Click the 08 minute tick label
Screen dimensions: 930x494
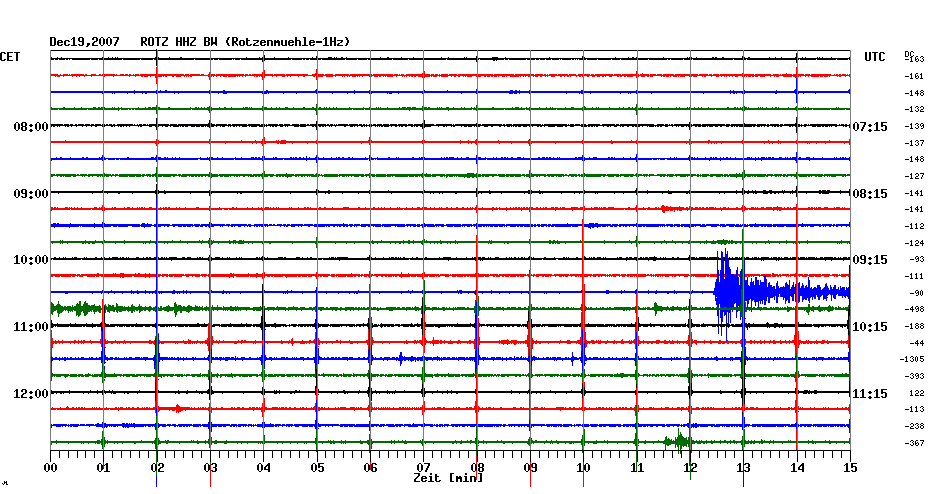coord(477,468)
